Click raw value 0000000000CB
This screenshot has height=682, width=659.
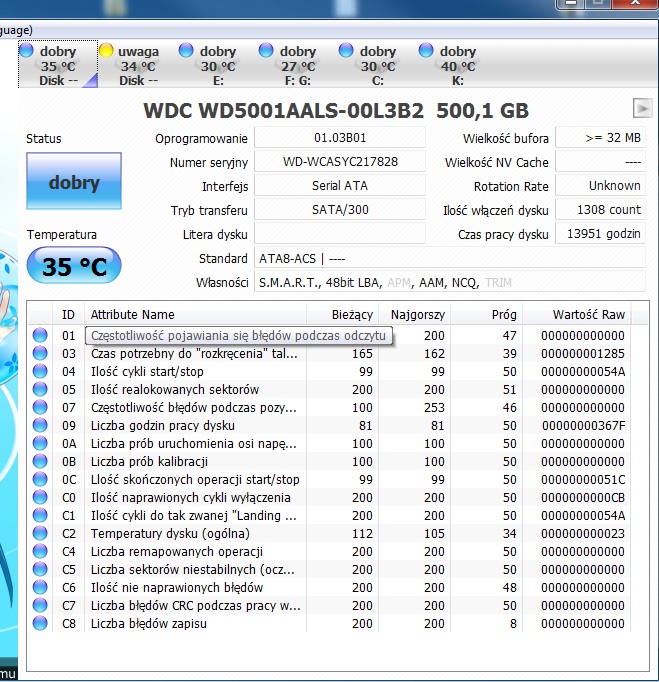coord(583,498)
